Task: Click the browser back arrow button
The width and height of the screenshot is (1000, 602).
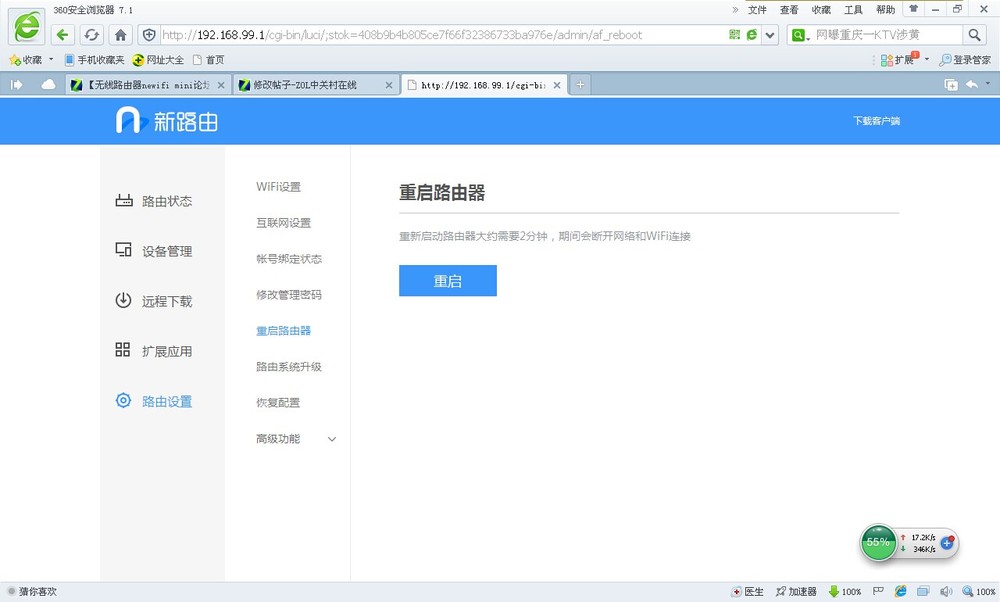Action: (x=63, y=35)
